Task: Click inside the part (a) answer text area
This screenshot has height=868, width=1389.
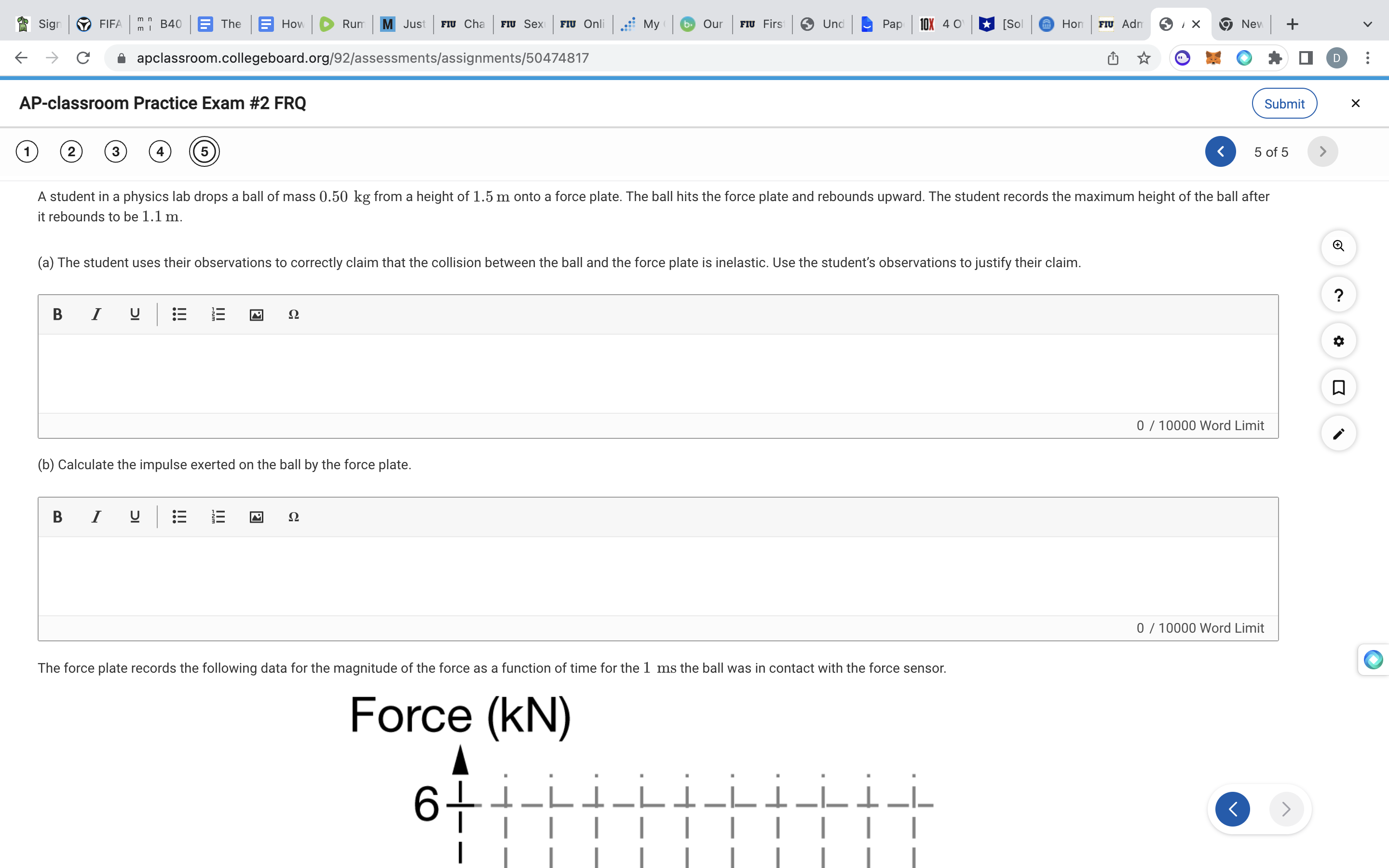Action: (658, 373)
